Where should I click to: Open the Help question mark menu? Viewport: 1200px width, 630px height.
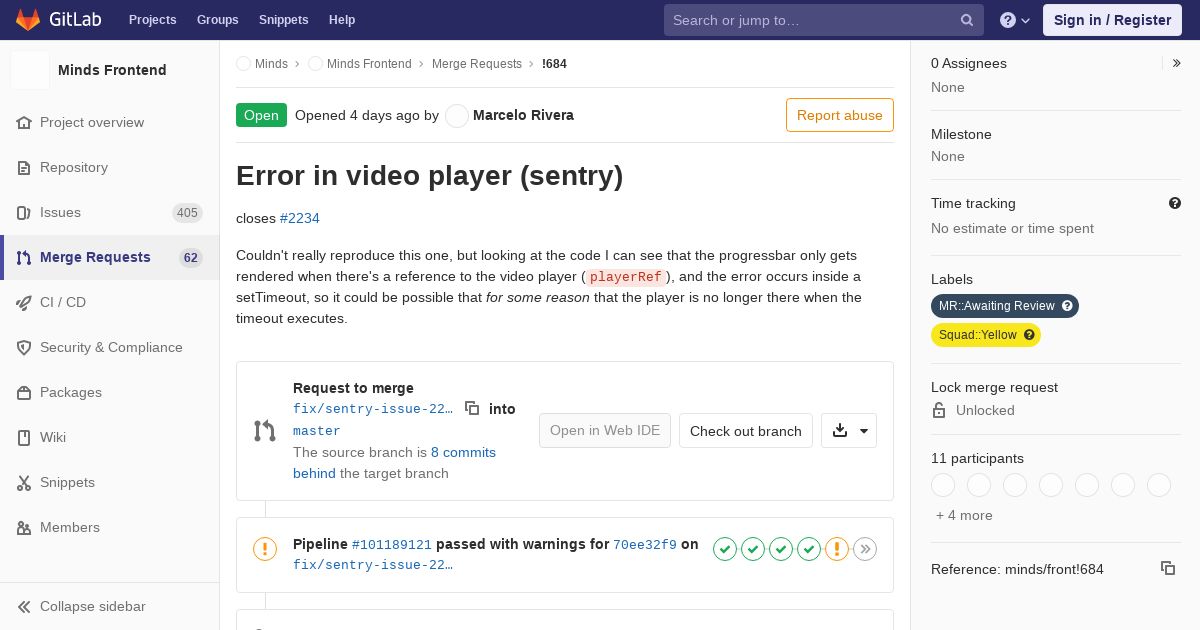pyautogui.click(x=1015, y=20)
